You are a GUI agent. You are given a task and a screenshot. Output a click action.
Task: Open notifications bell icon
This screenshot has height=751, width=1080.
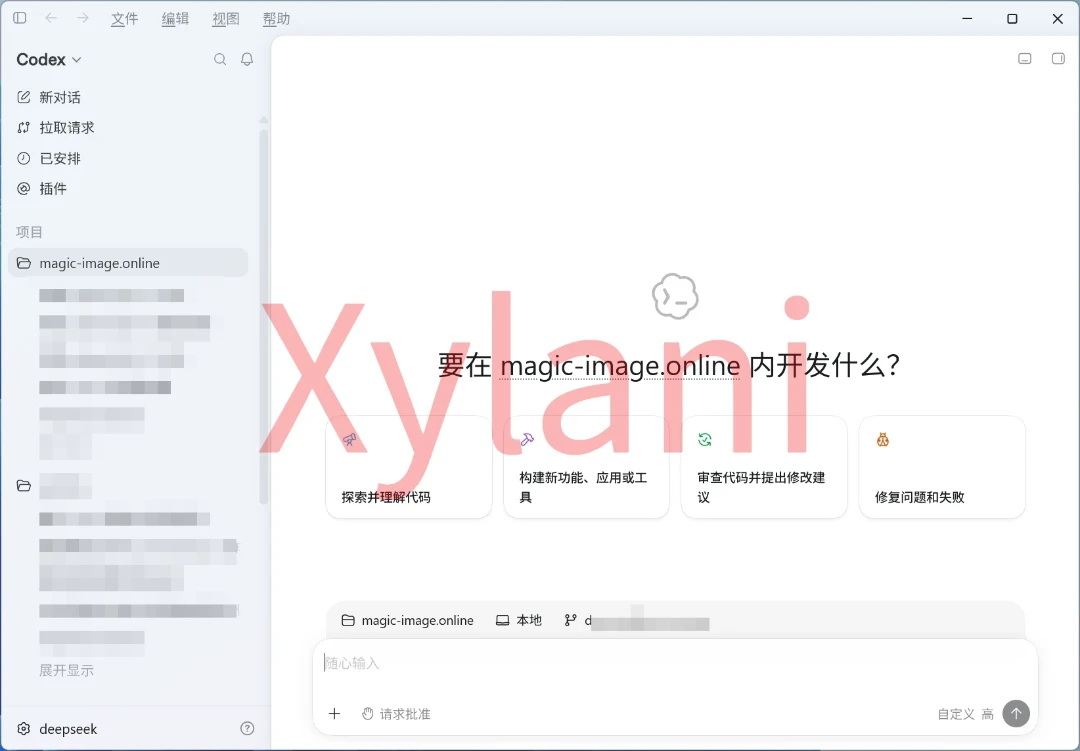pos(247,59)
